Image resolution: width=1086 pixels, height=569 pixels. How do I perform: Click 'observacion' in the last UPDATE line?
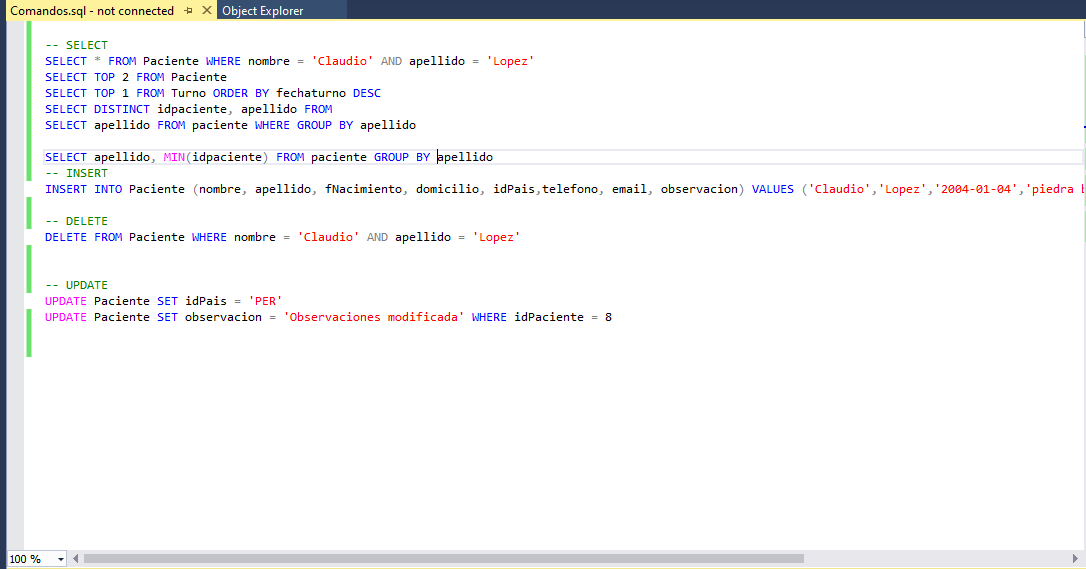224,317
